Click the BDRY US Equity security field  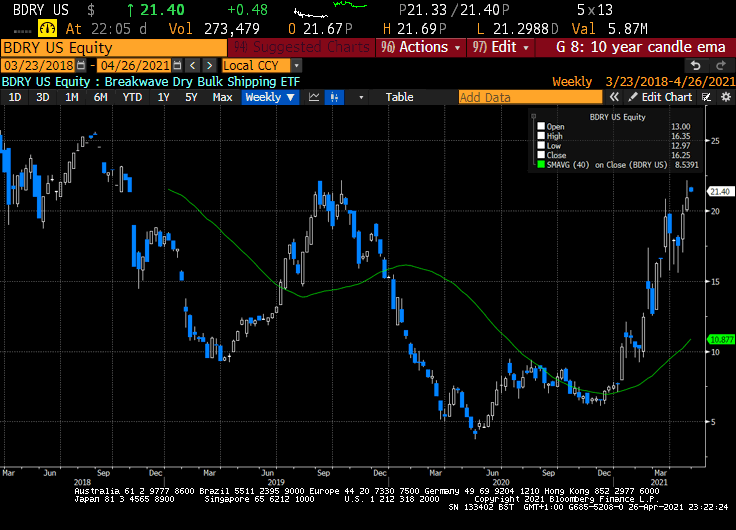(114, 47)
